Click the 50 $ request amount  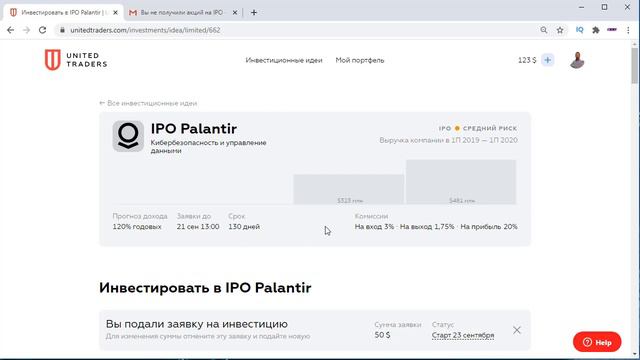click(382, 335)
